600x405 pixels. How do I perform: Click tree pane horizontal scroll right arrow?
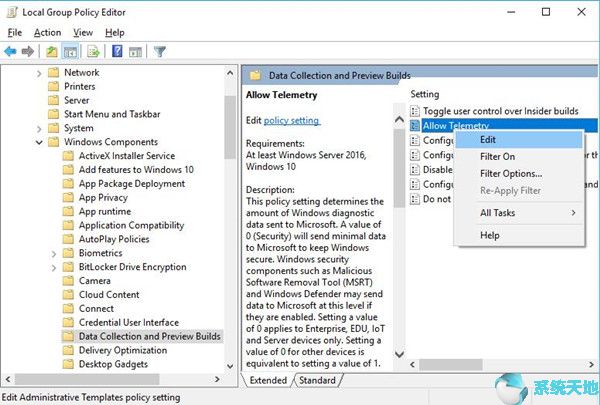pyautogui.click(x=217, y=379)
